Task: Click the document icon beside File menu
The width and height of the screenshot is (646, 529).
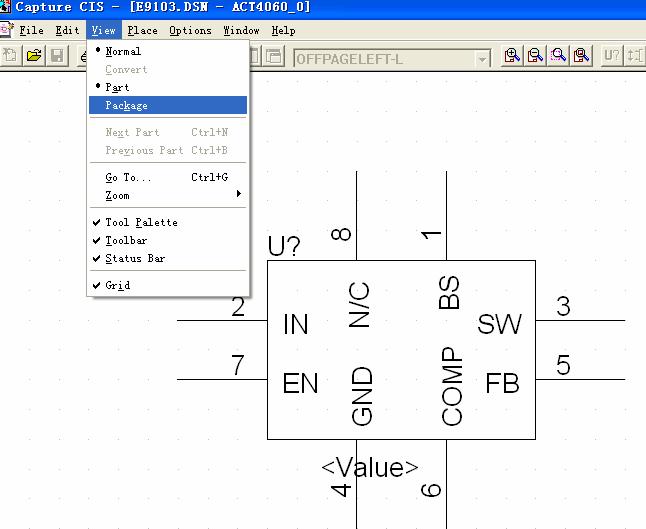Action: tap(7, 30)
